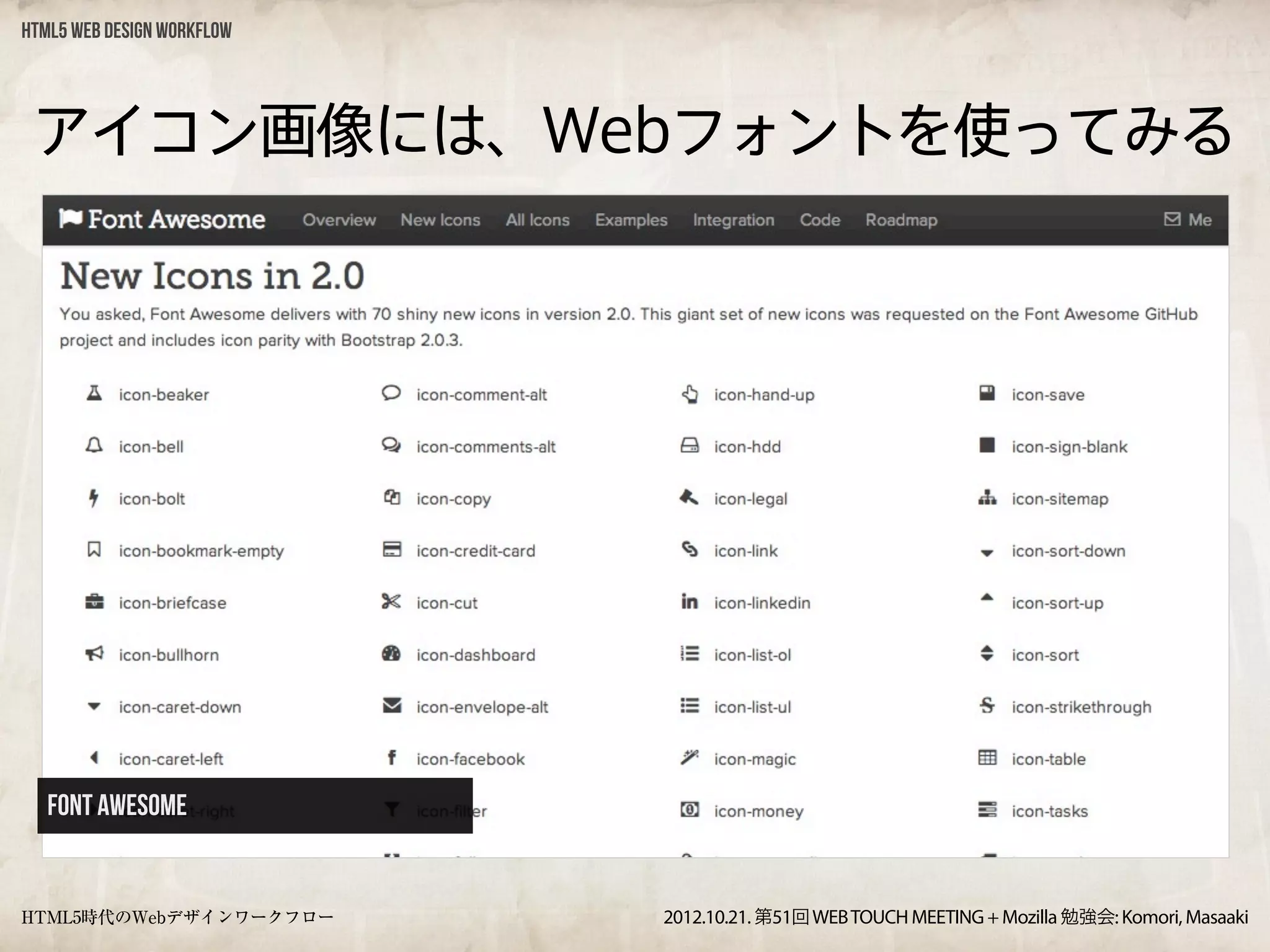Click the sort-down arrow icon
The width and height of the screenshot is (1270, 952).
point(987,553)
